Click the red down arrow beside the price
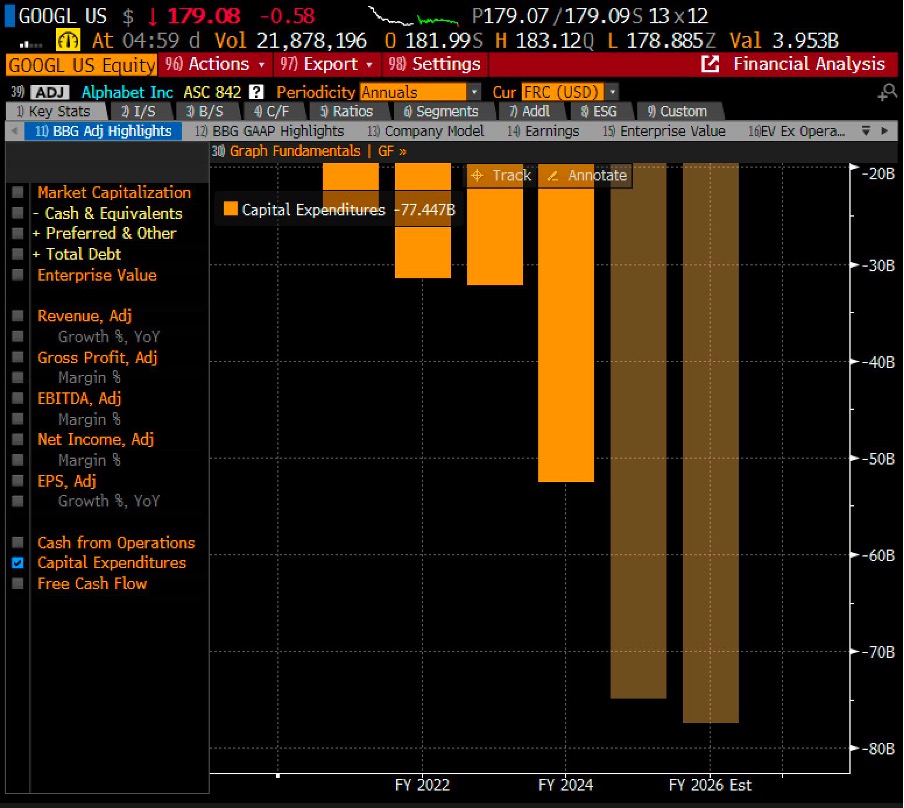This screenshot has height=808, width=904. (153, 17)
